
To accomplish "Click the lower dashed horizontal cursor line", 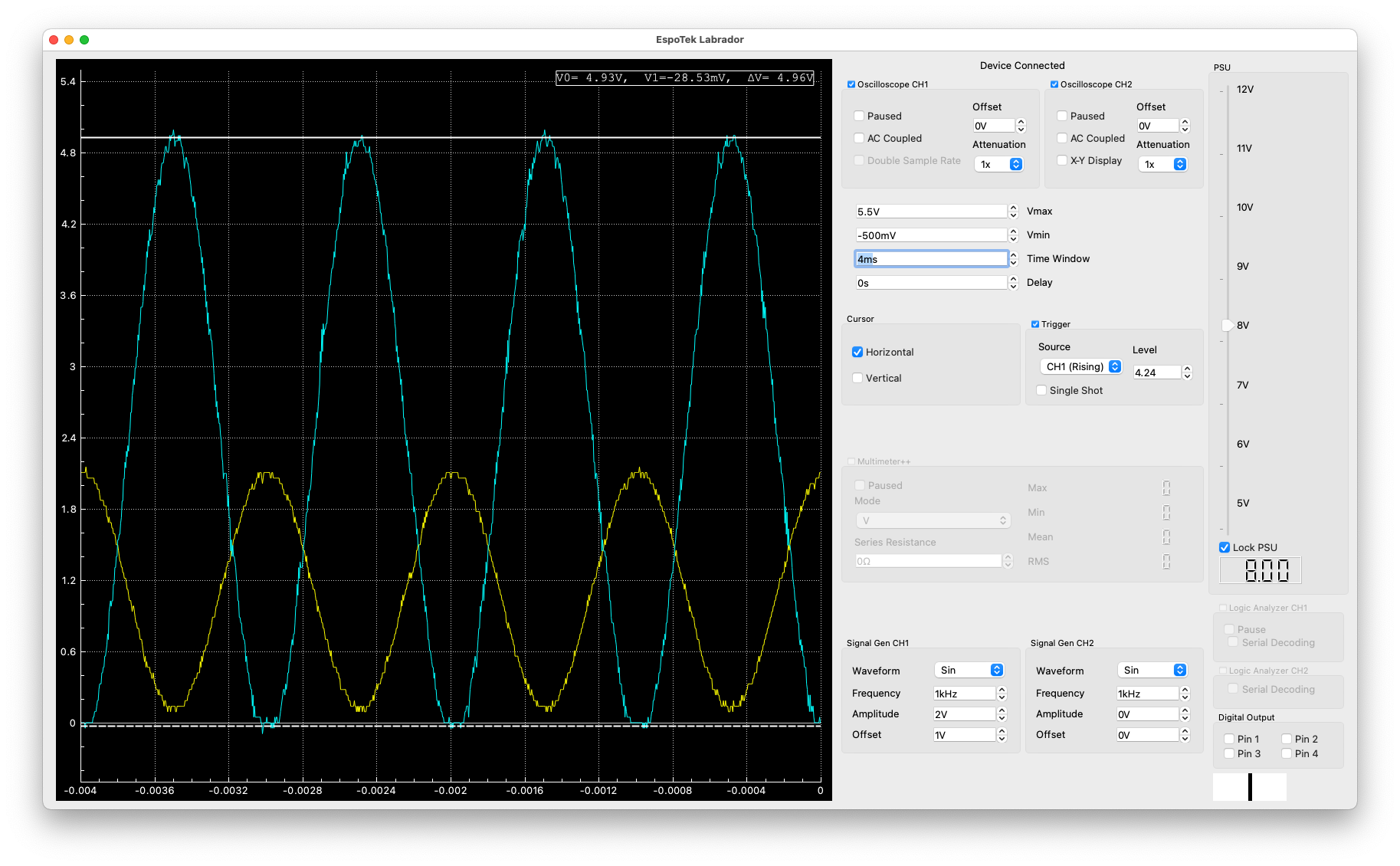I will 451,725.
